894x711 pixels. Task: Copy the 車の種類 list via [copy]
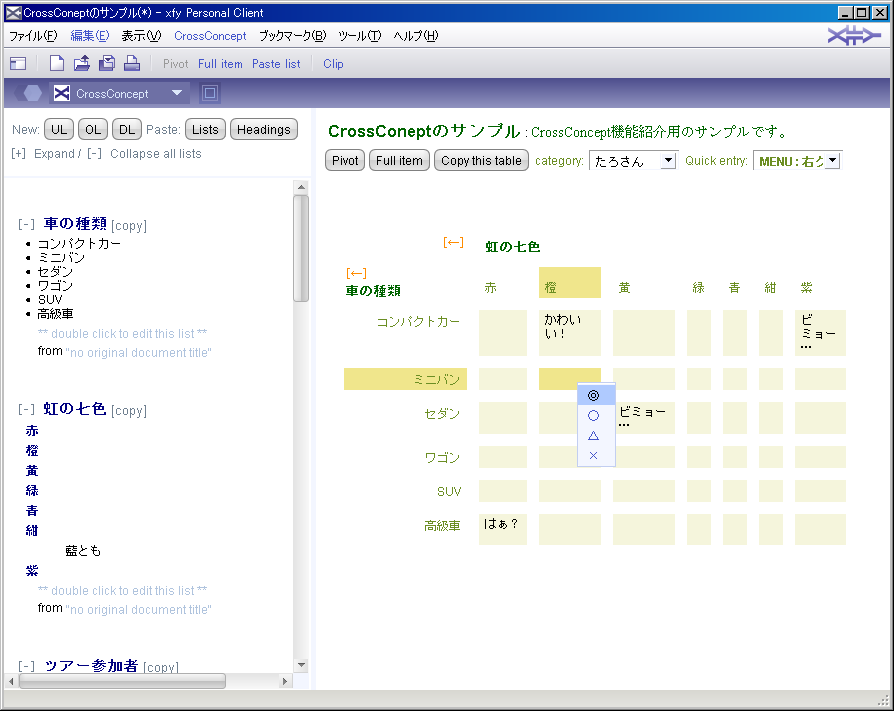[129, 226]
